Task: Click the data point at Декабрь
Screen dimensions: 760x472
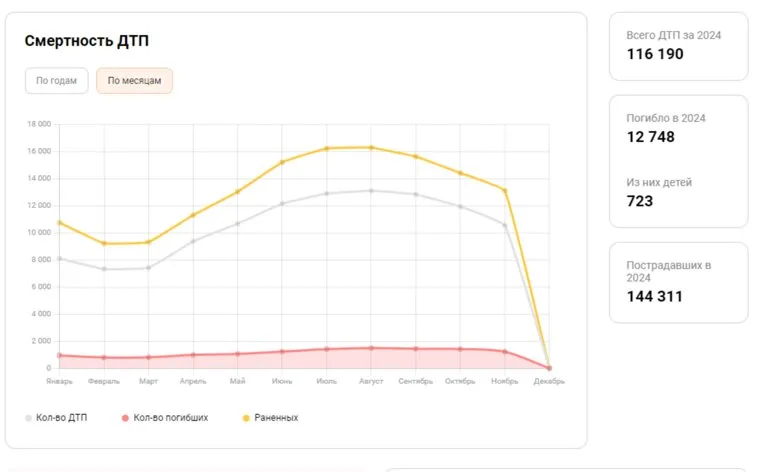Action: click(549, 367)
